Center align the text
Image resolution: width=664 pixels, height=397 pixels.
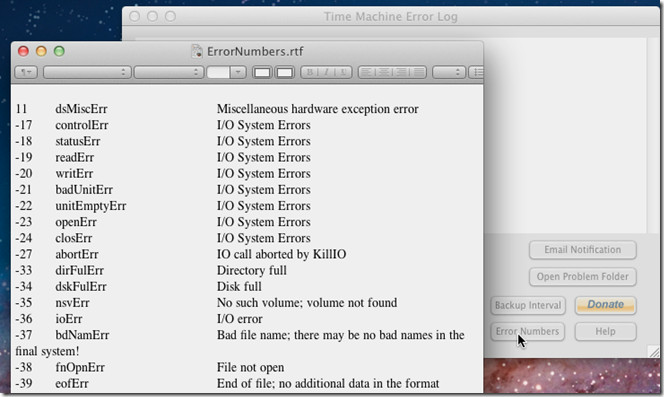384,72
